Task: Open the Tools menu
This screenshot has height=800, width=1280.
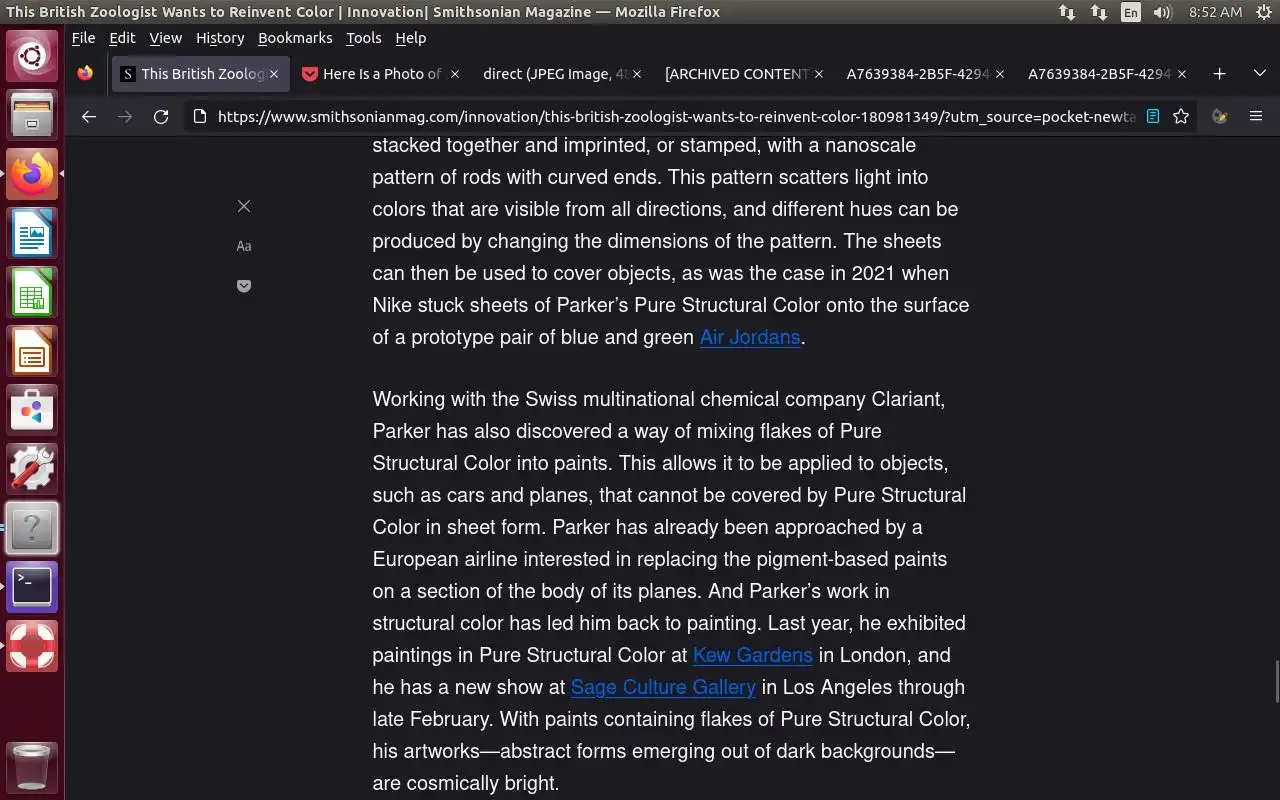Action: click(364, 38)
